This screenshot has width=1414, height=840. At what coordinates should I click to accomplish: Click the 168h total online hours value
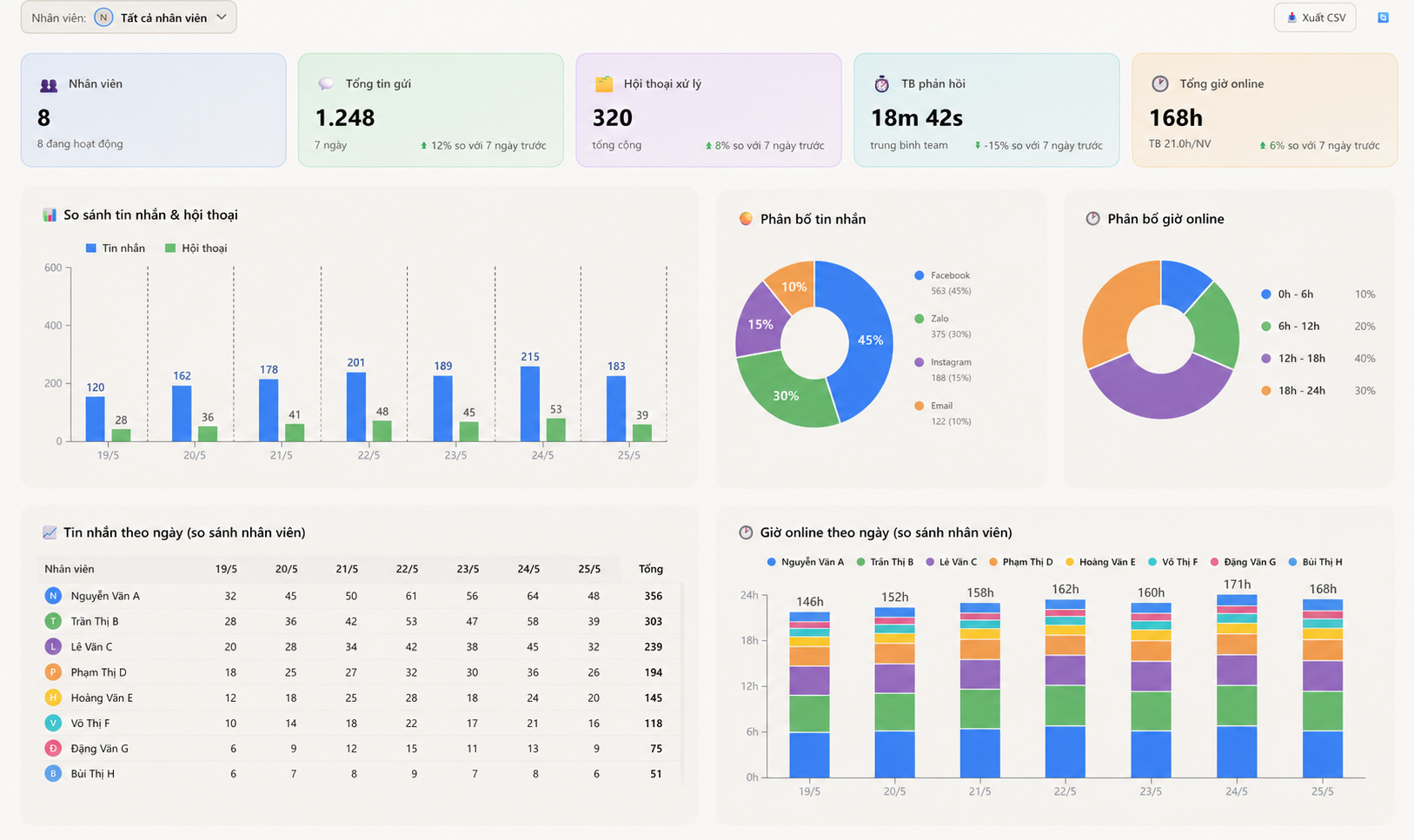(x=1176, y=118)
